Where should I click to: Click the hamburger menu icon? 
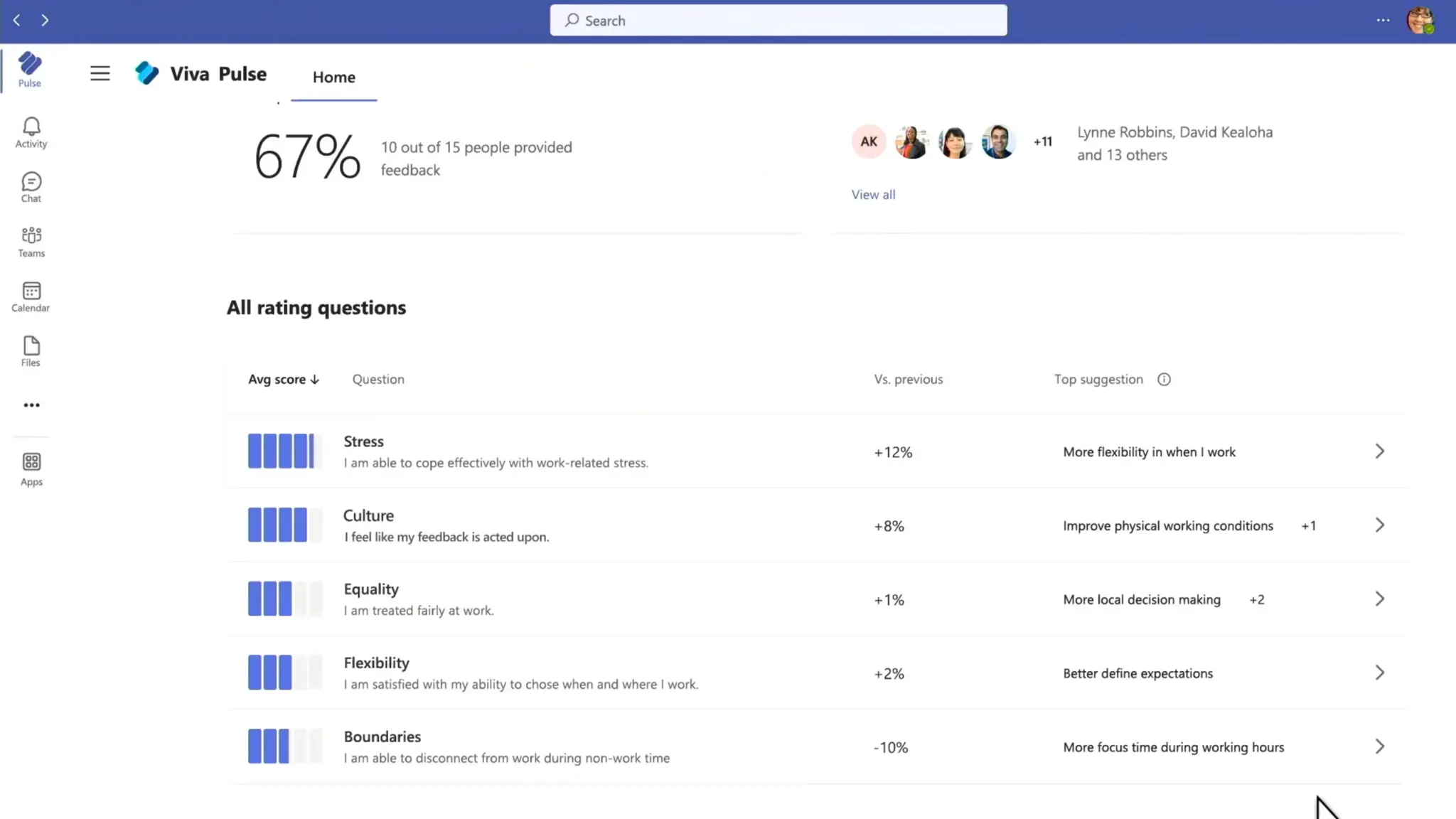[x=100, y=73]
